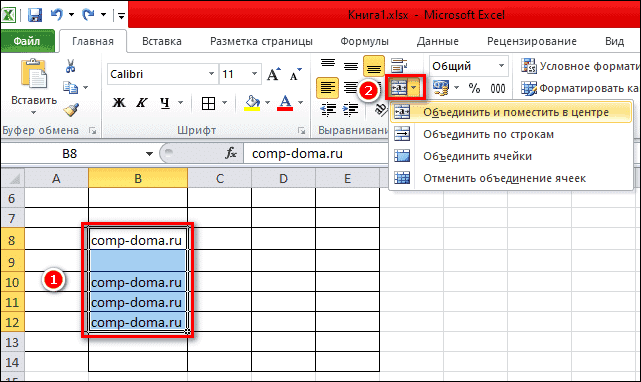Undo the last action
641x382 pixels.
pyautogui.click(x=56, y=15)
